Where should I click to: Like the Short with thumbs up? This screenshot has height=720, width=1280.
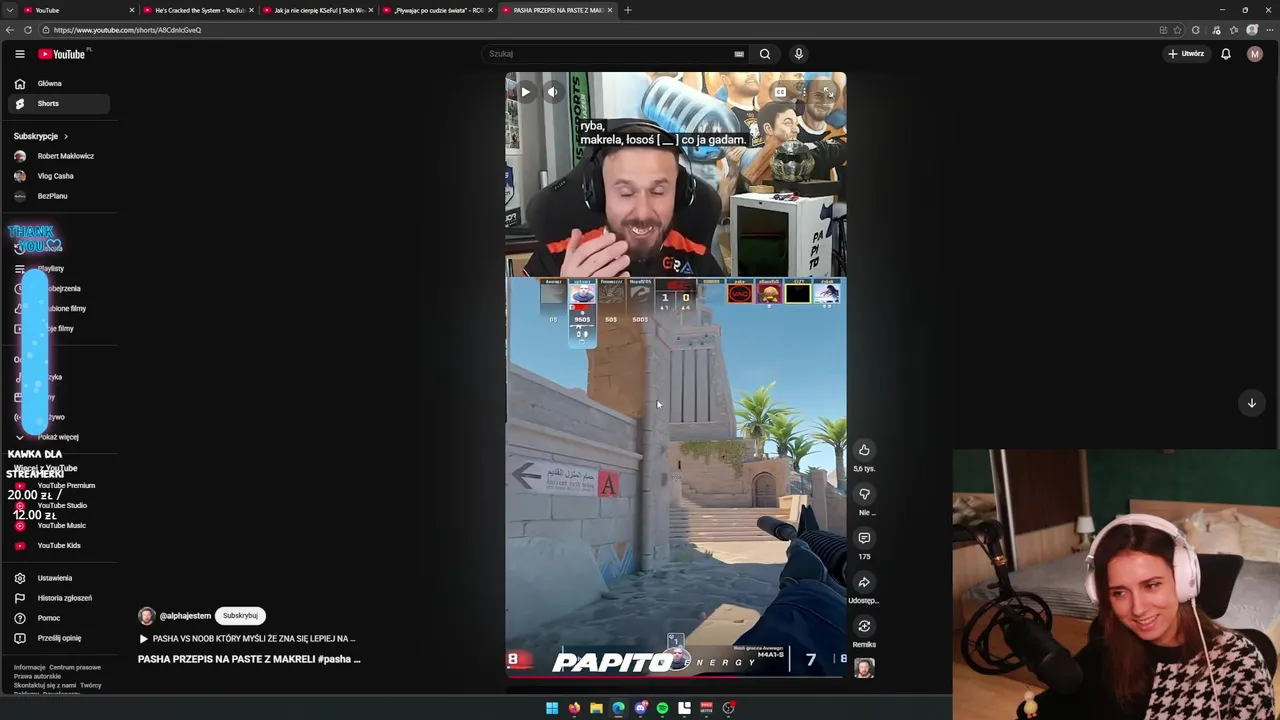click(864, 450)
